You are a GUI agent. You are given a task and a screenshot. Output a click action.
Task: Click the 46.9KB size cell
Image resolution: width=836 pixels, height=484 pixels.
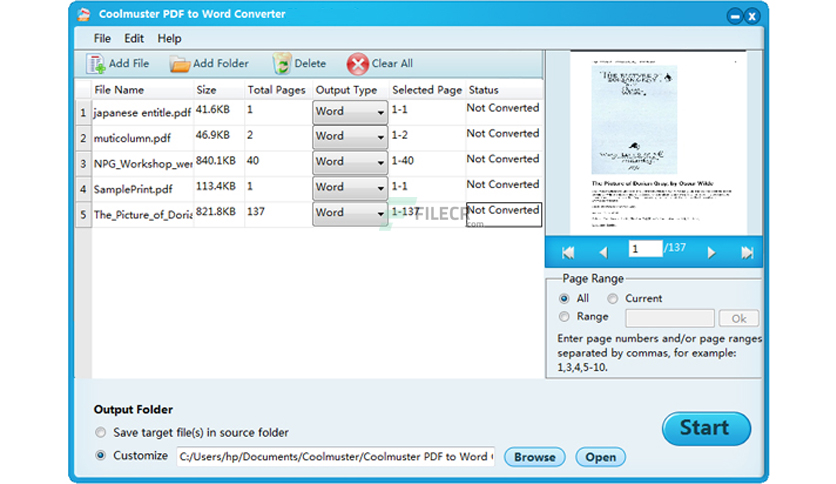point(213,135)
